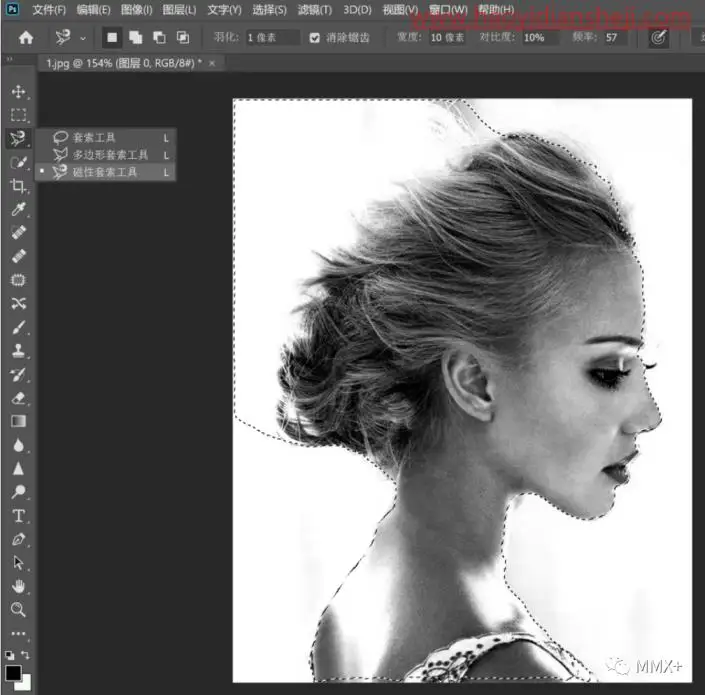Toggle the tablet pressure pen width button
Image resolution: width=705 pixels, height=695 pixels.
tap(659, 38)
